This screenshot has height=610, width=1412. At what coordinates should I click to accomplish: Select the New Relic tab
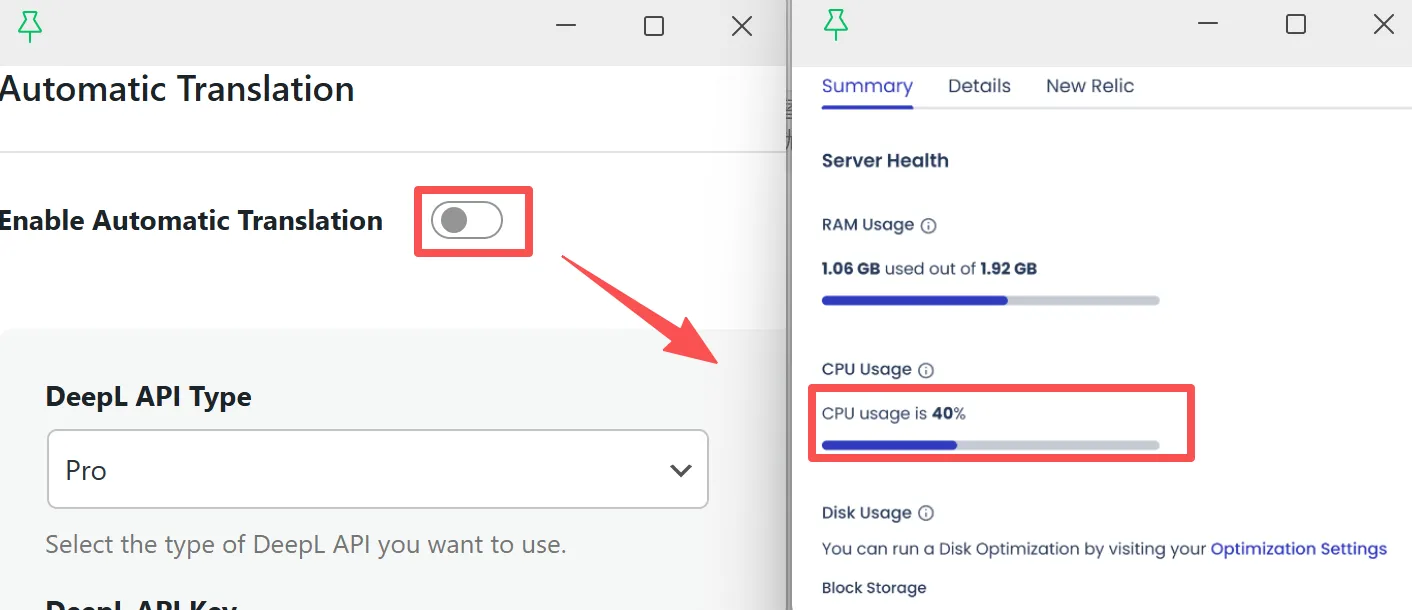tap(1089, 86)
